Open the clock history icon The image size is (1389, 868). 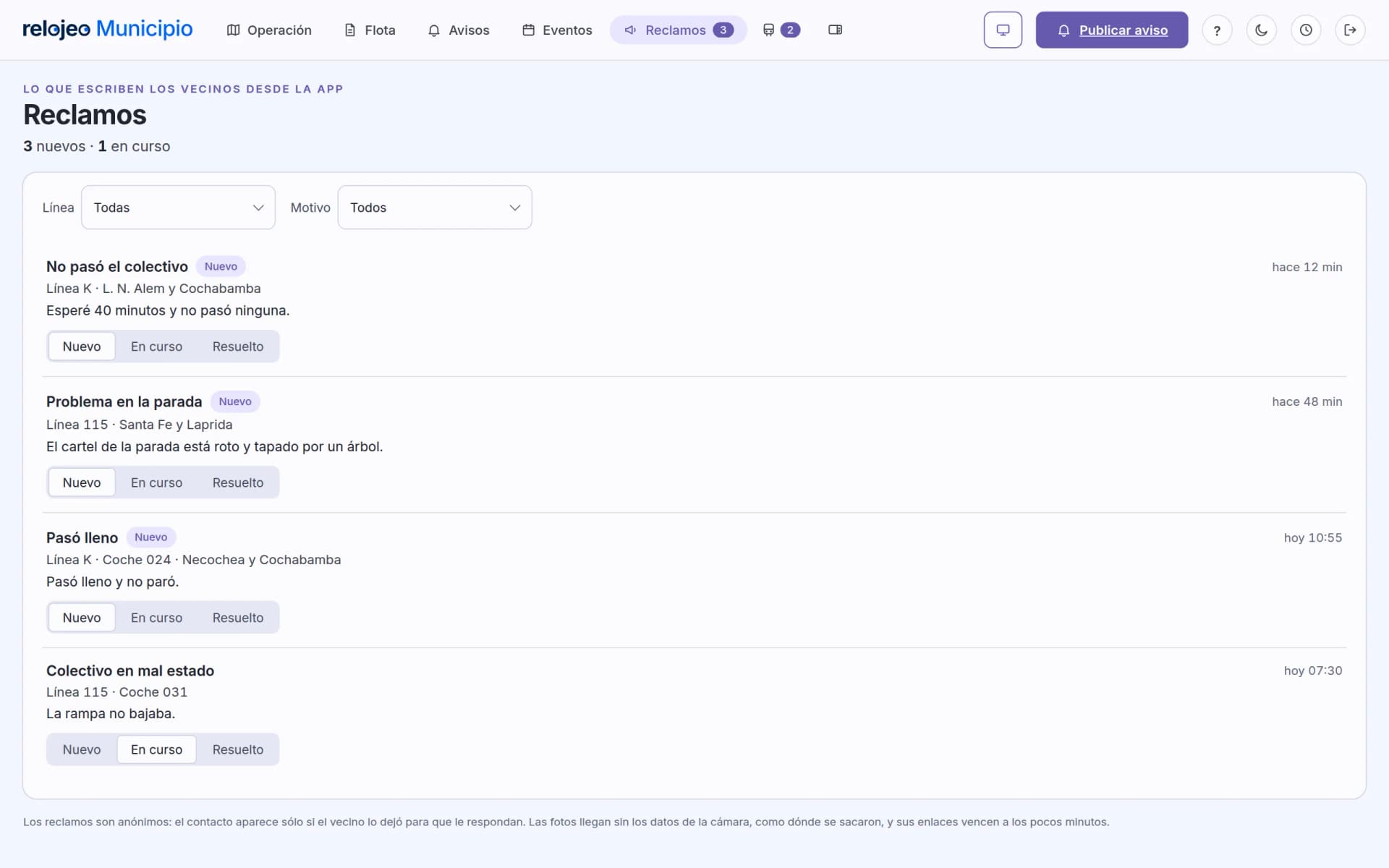point(1306,30)
